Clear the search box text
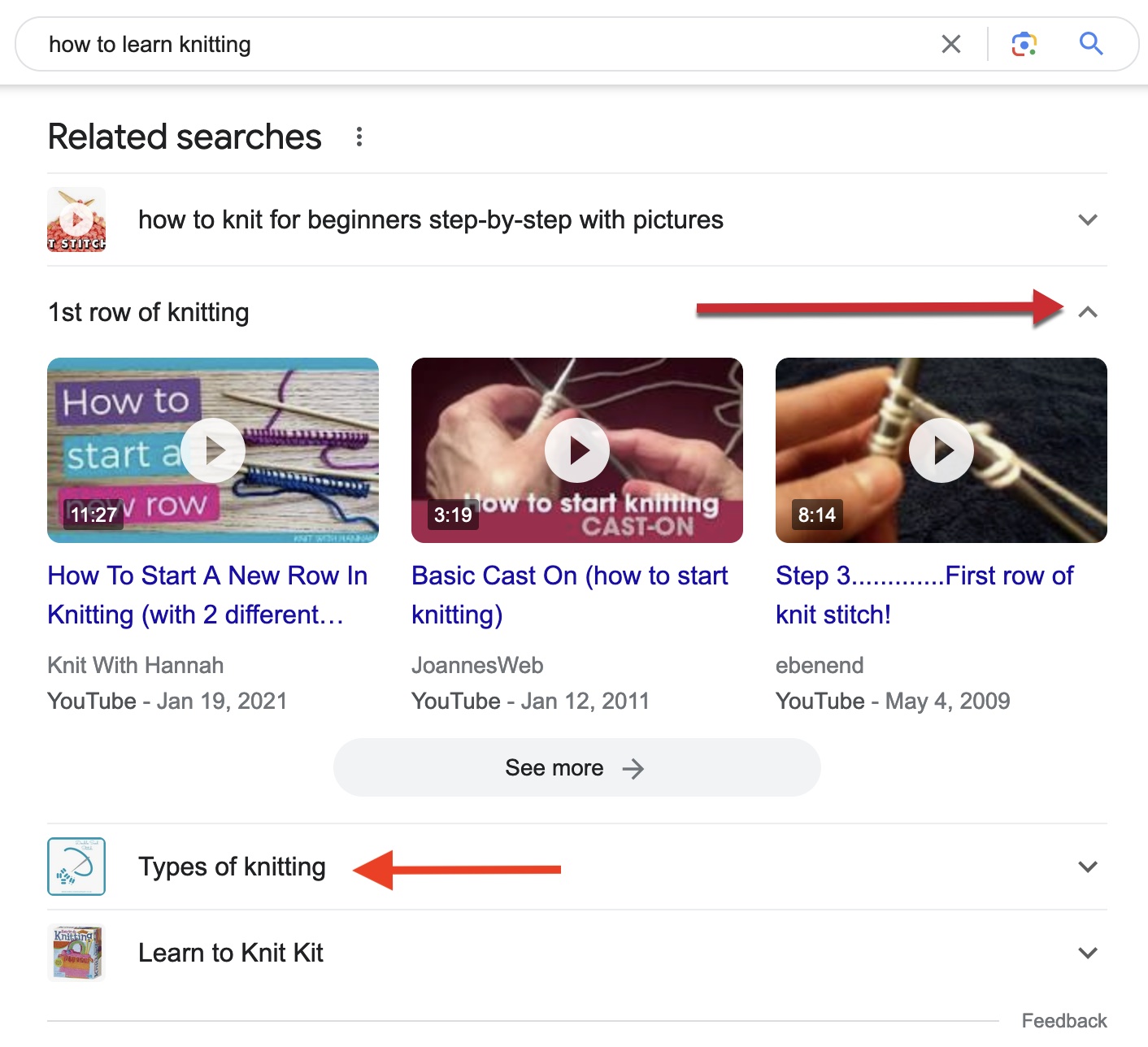This screenshot has height=1047, width=1148. tap(950, 44)
